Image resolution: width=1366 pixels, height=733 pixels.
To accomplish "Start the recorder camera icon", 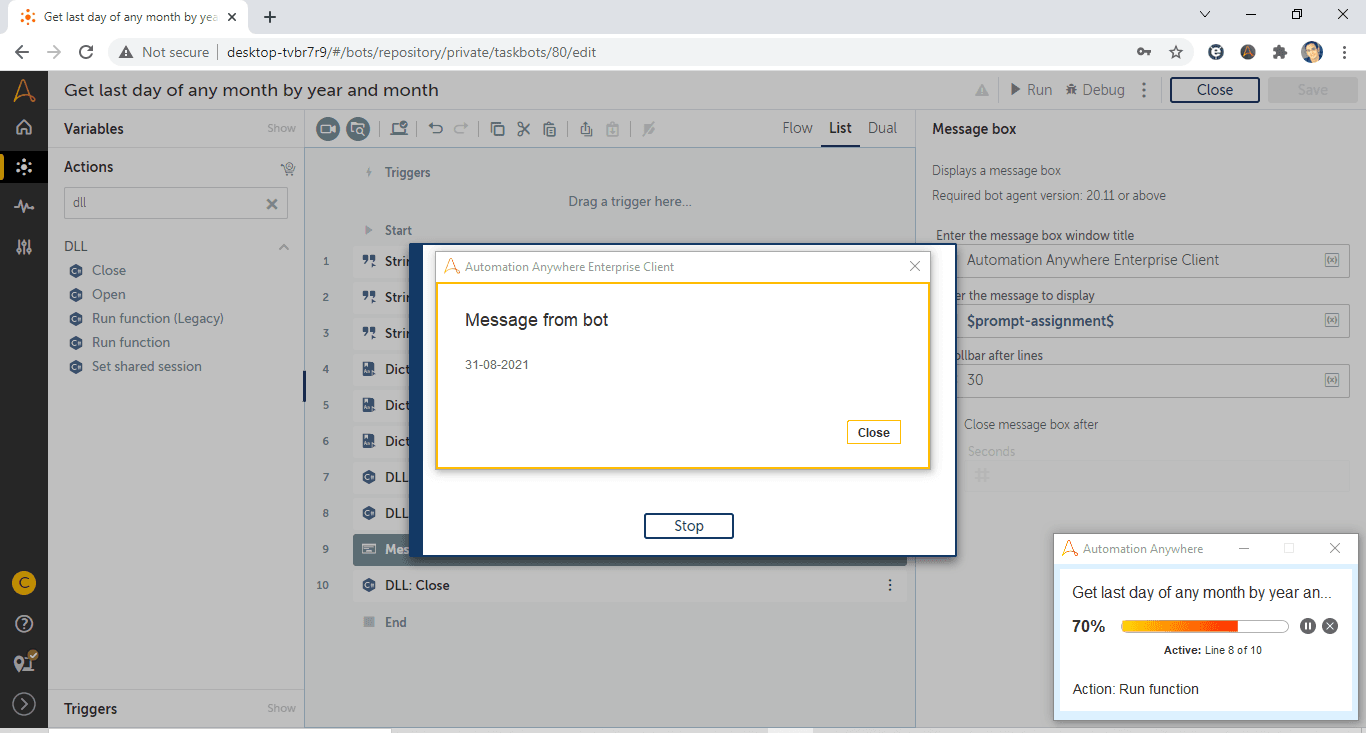I will pyautogui.click(x=329, y=128).
